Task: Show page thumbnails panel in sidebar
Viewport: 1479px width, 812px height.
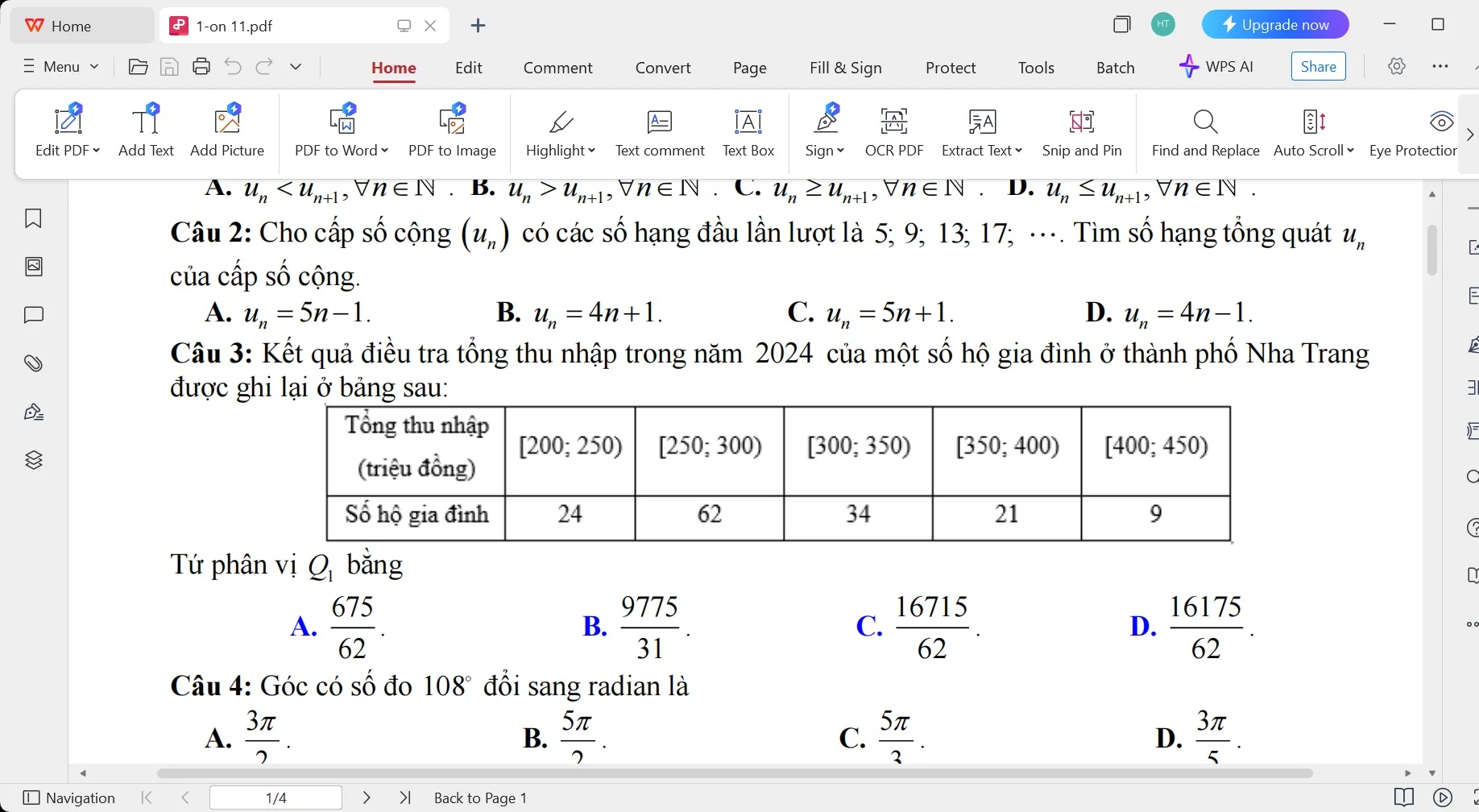Action: point(34,267)
